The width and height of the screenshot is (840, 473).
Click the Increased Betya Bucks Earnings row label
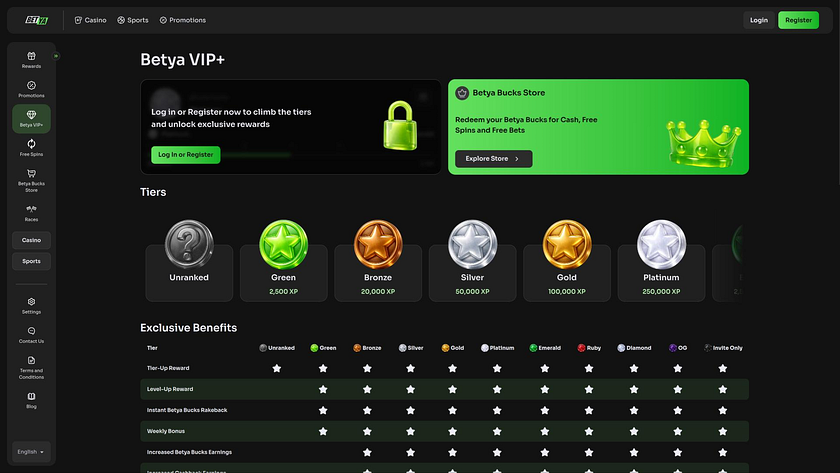189,452
